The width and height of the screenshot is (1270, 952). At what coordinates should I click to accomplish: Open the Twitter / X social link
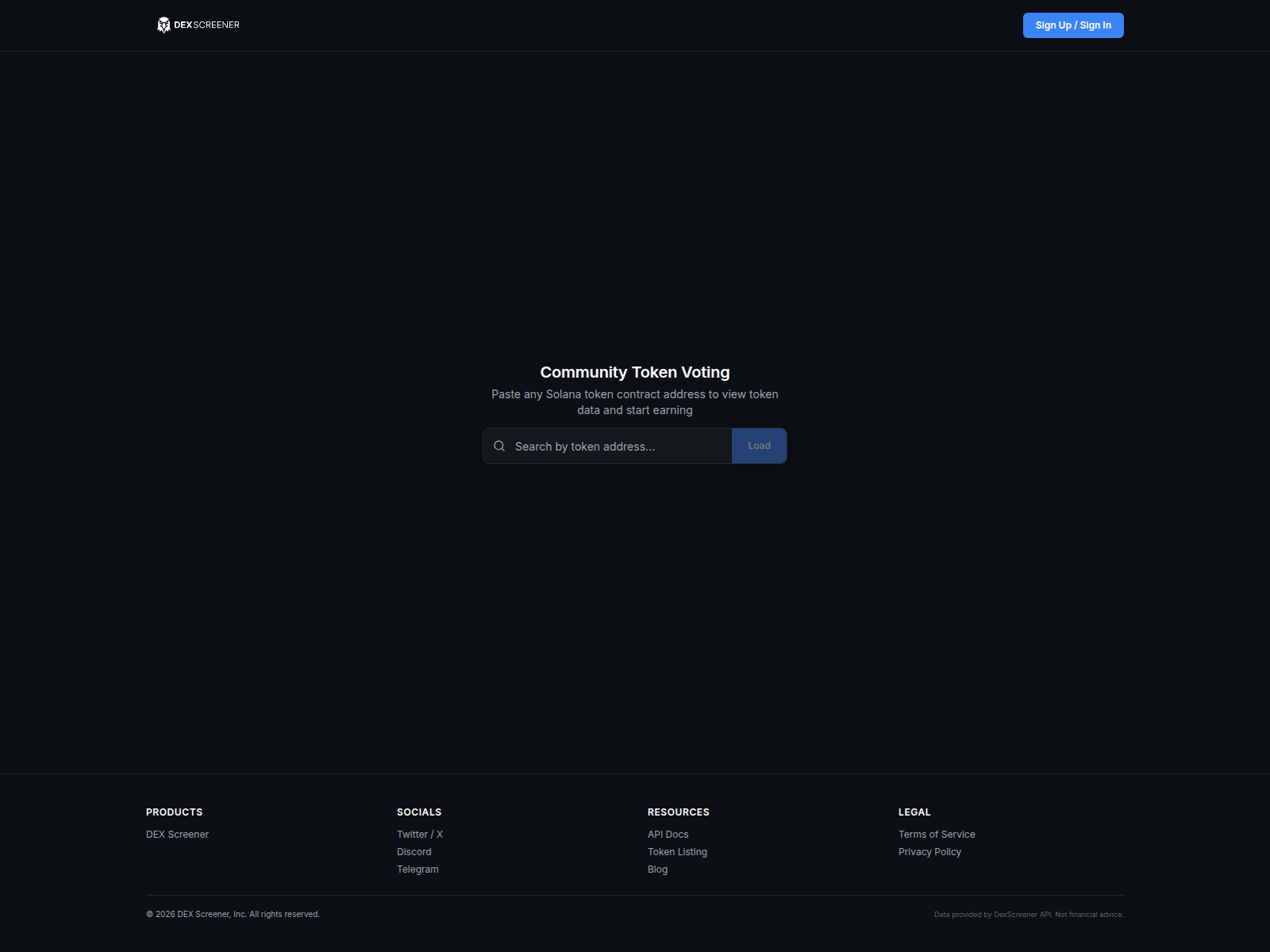[x=419, y=834]
